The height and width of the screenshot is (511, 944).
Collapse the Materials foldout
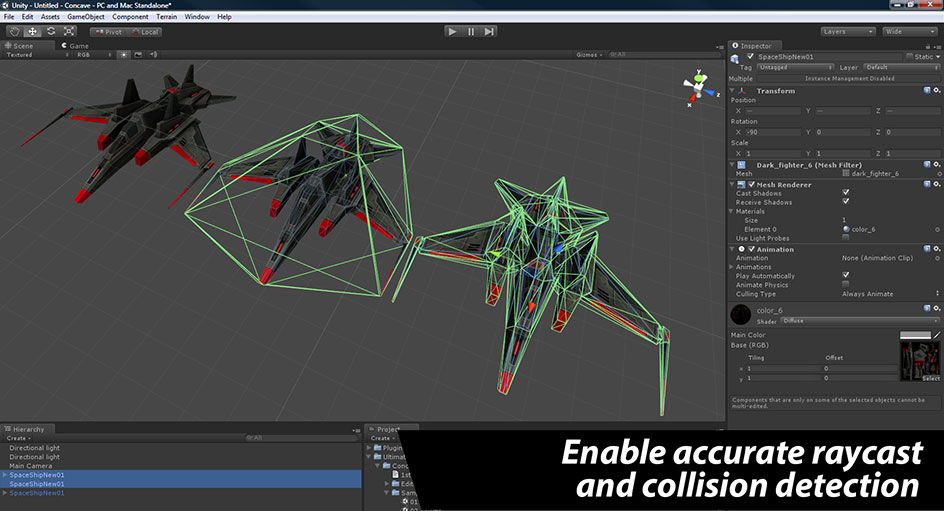coord(732,211)
